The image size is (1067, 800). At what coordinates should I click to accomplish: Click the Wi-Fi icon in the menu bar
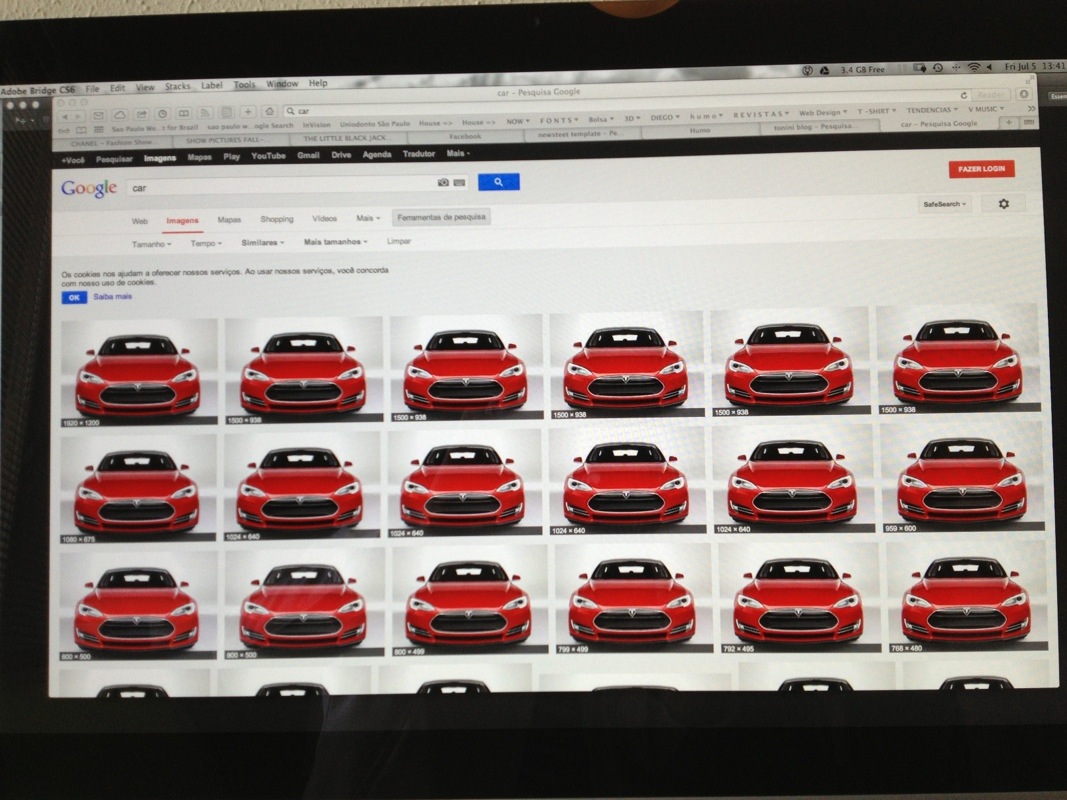974,67
